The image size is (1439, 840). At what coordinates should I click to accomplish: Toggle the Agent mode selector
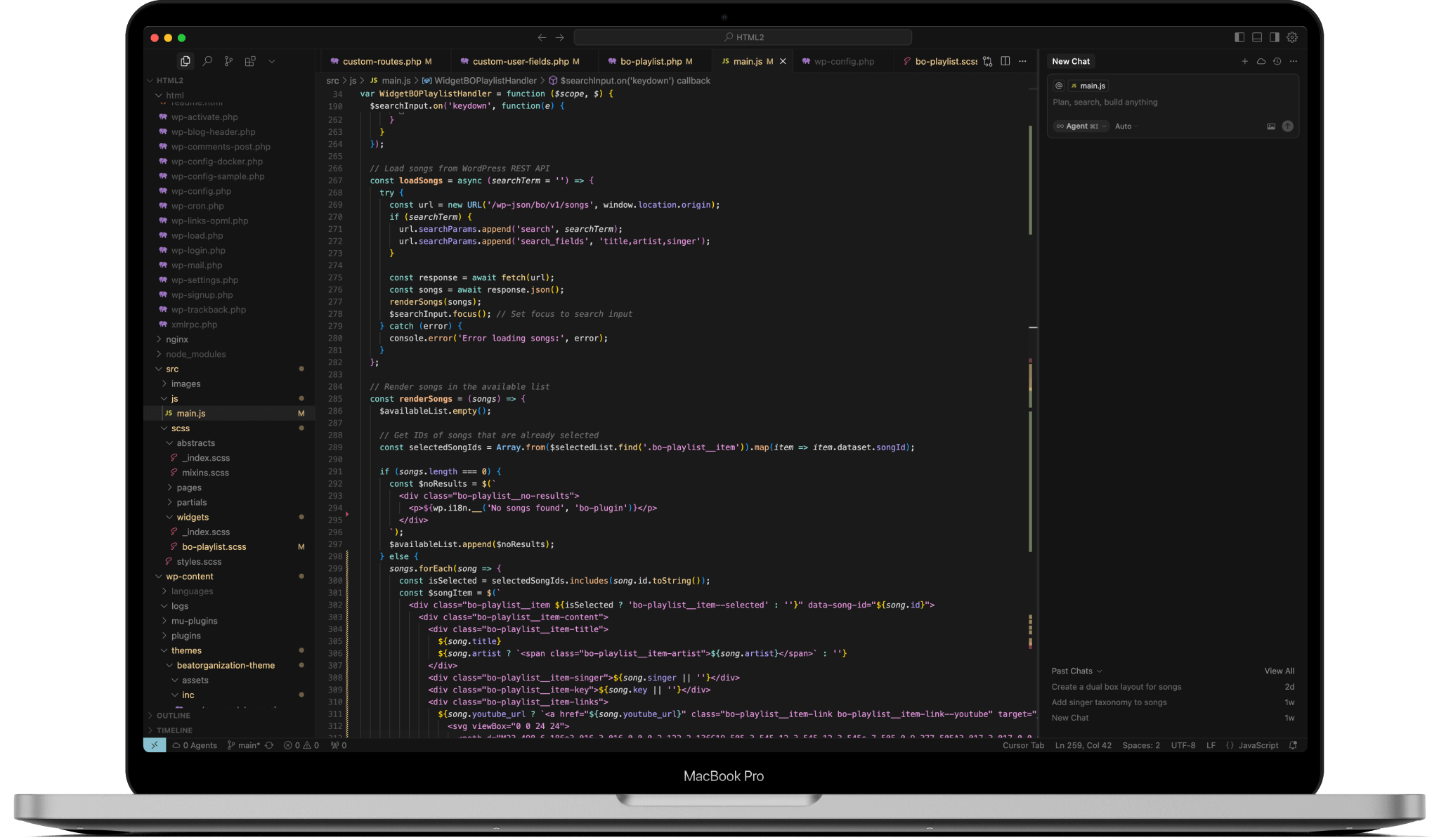tap(1080, 126)
